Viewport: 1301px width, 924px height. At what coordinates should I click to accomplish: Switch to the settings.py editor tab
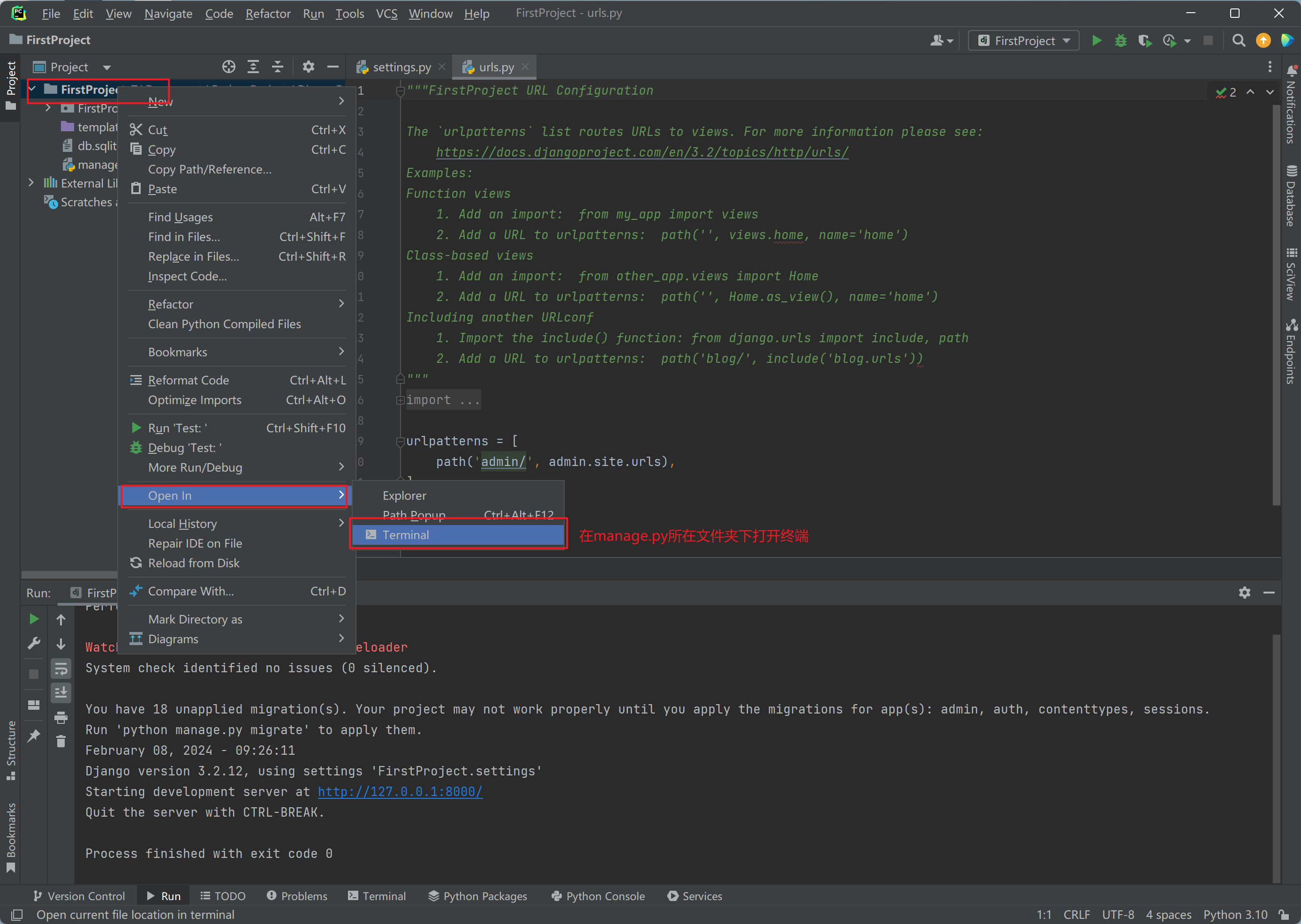tap(401, 67)
